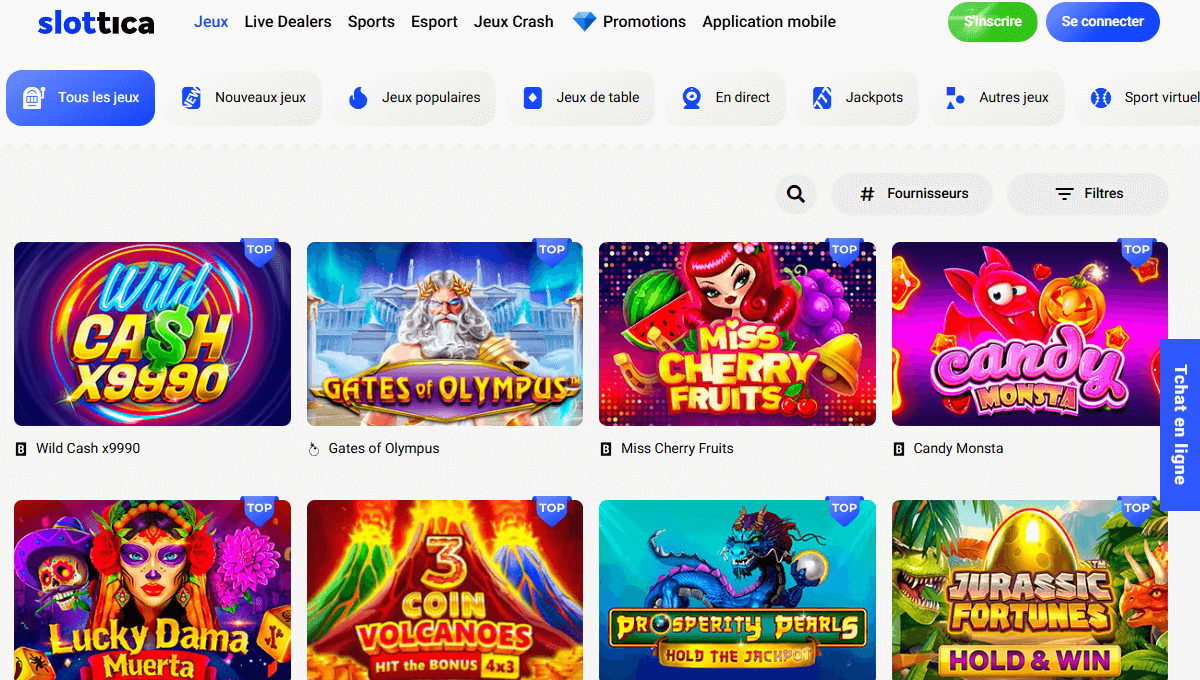1200x680 pixels.
Task: Click the playing card icon for Jeux de table
Action: 533,98
